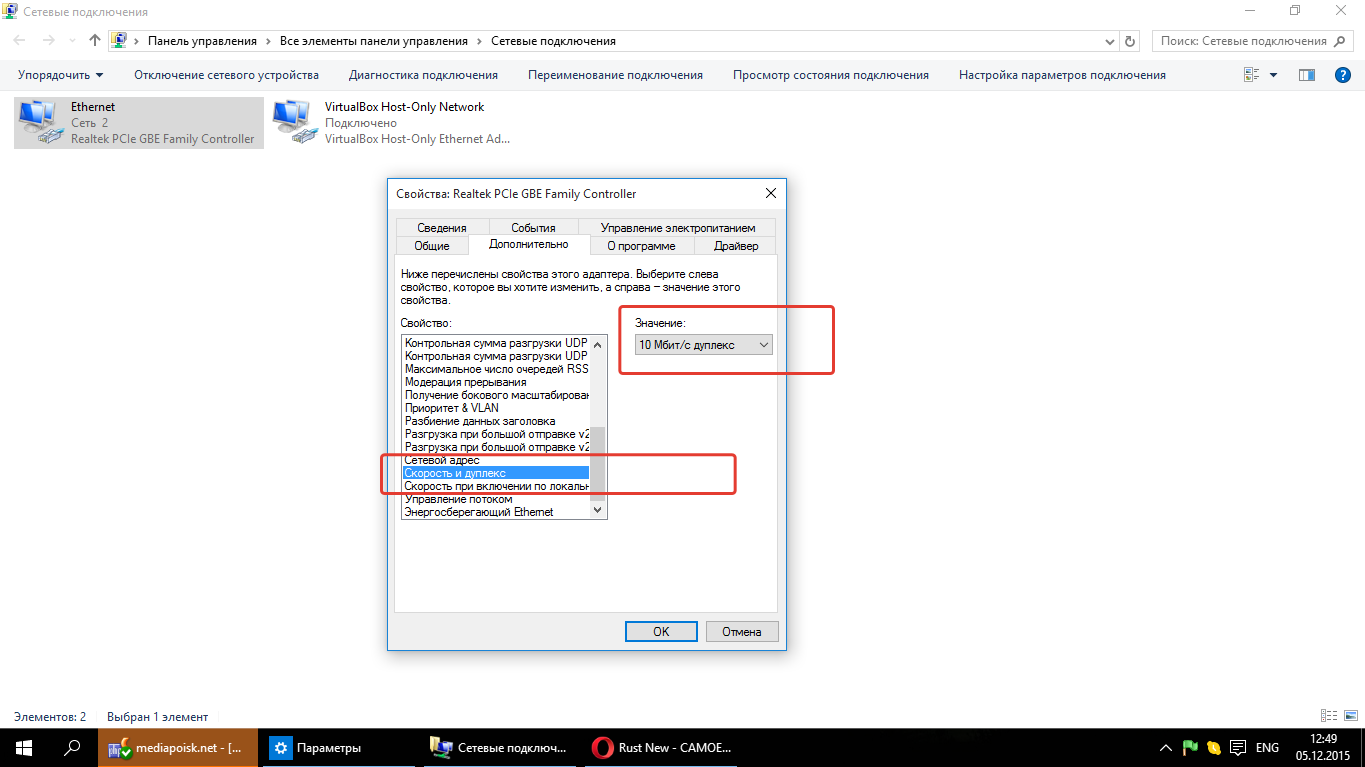
Task: Select Скорость при включении по локальной property
Action: (496, 486)
